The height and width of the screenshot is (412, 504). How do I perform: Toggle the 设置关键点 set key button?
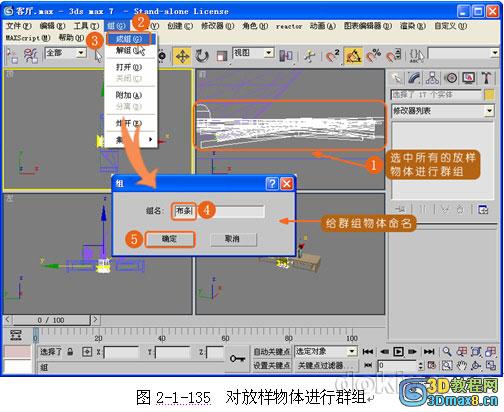(x=271, y=366)
